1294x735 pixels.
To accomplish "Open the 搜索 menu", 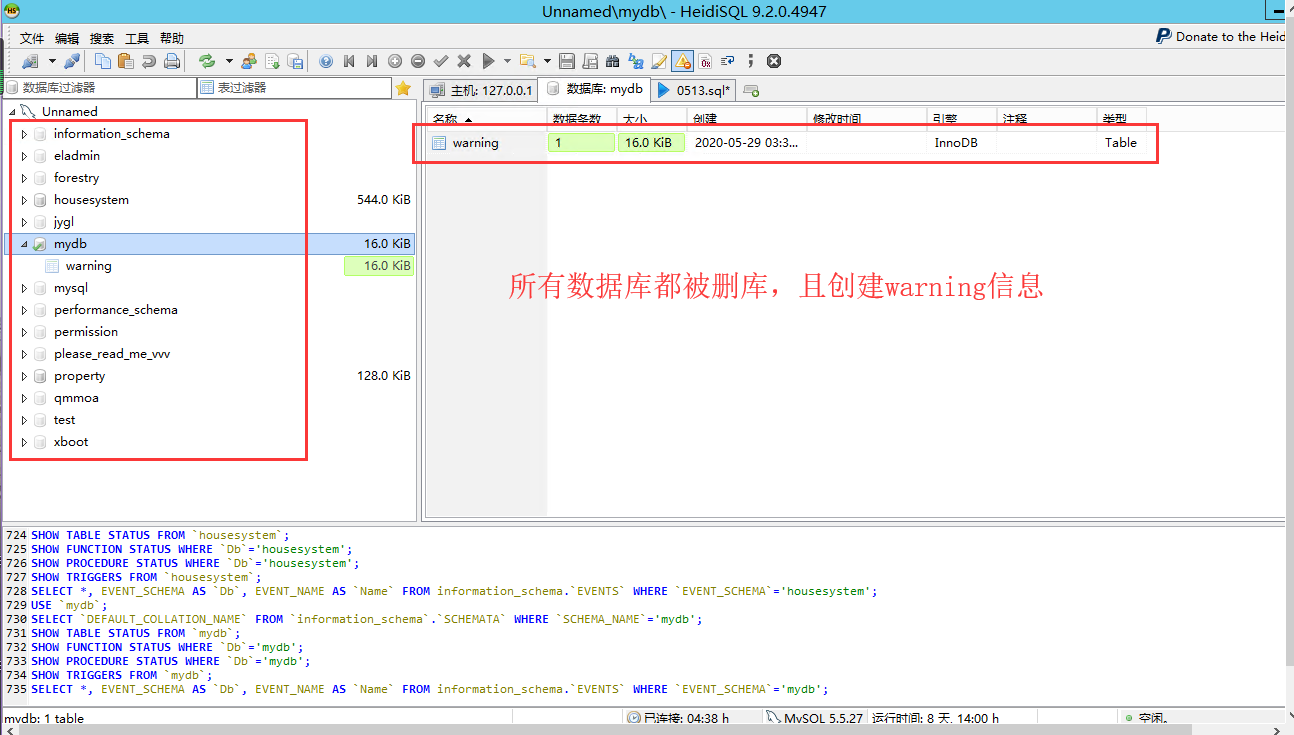I will [x=102, y=38].
